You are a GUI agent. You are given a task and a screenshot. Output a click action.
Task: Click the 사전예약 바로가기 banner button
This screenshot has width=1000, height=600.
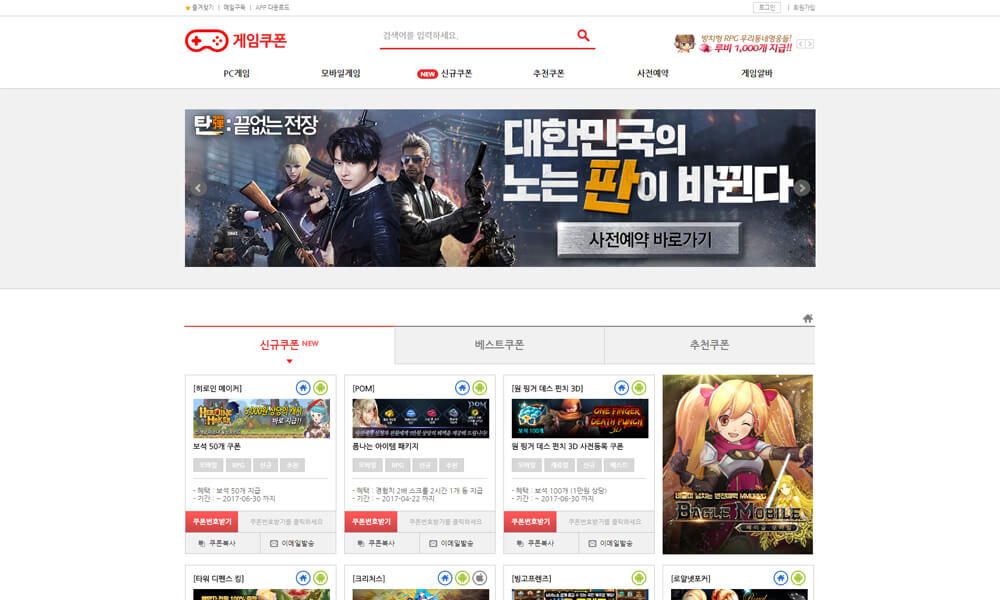pos(649,240)
